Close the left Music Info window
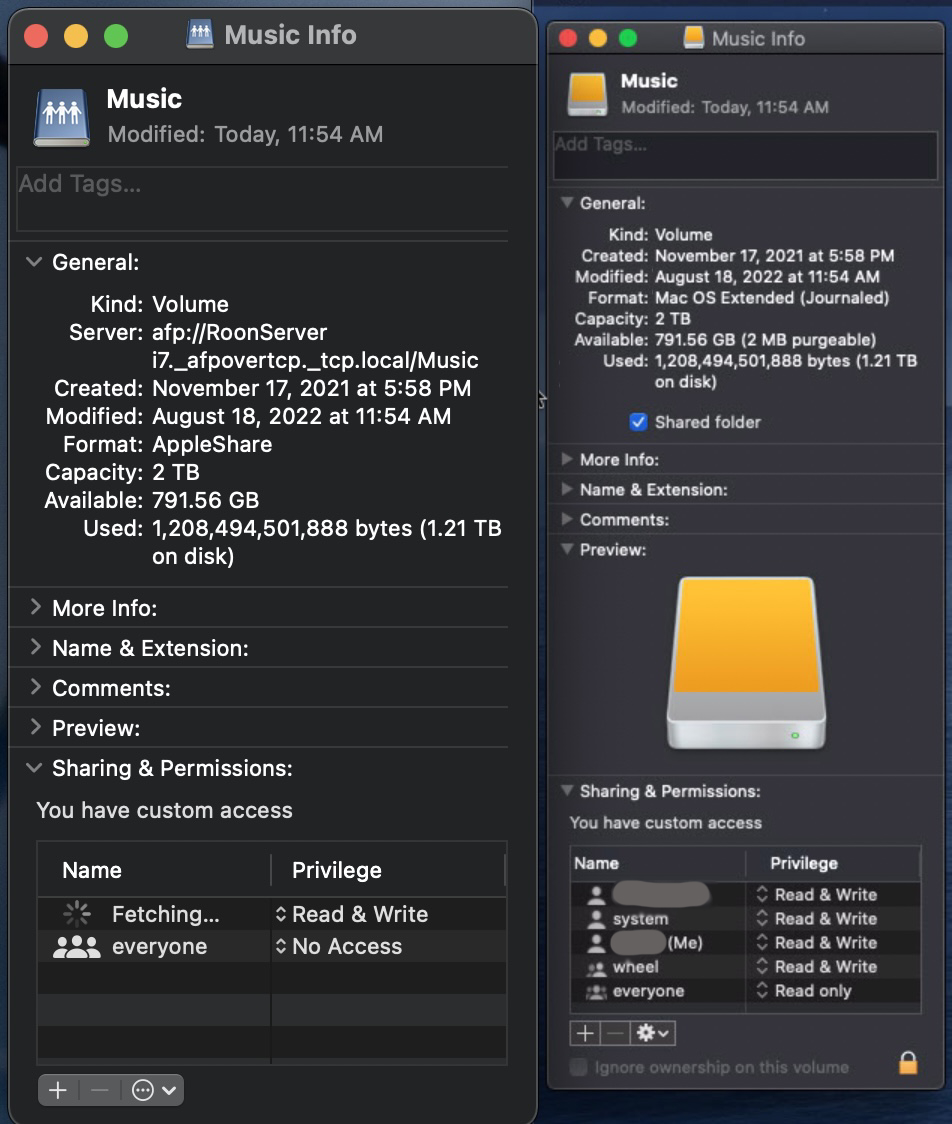 (x=36, y=35)
